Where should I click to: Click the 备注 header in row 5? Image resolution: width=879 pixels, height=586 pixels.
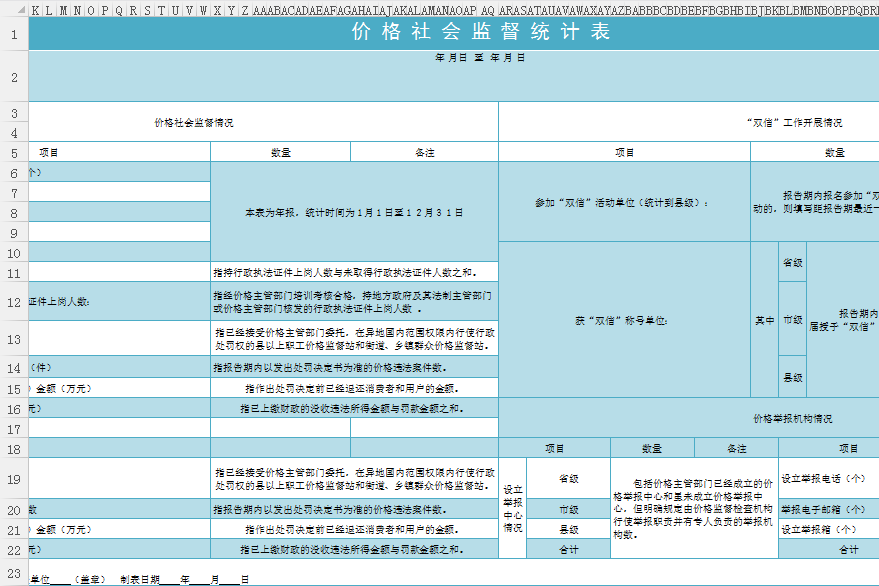pyautogui.click(x=424, y=152)
